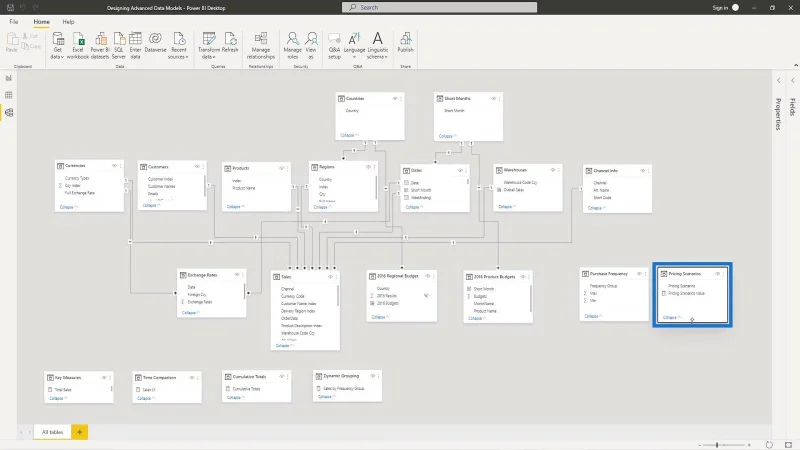800x450 pixels.
Task: Add a new layout tab
Action: click(80, 432)
